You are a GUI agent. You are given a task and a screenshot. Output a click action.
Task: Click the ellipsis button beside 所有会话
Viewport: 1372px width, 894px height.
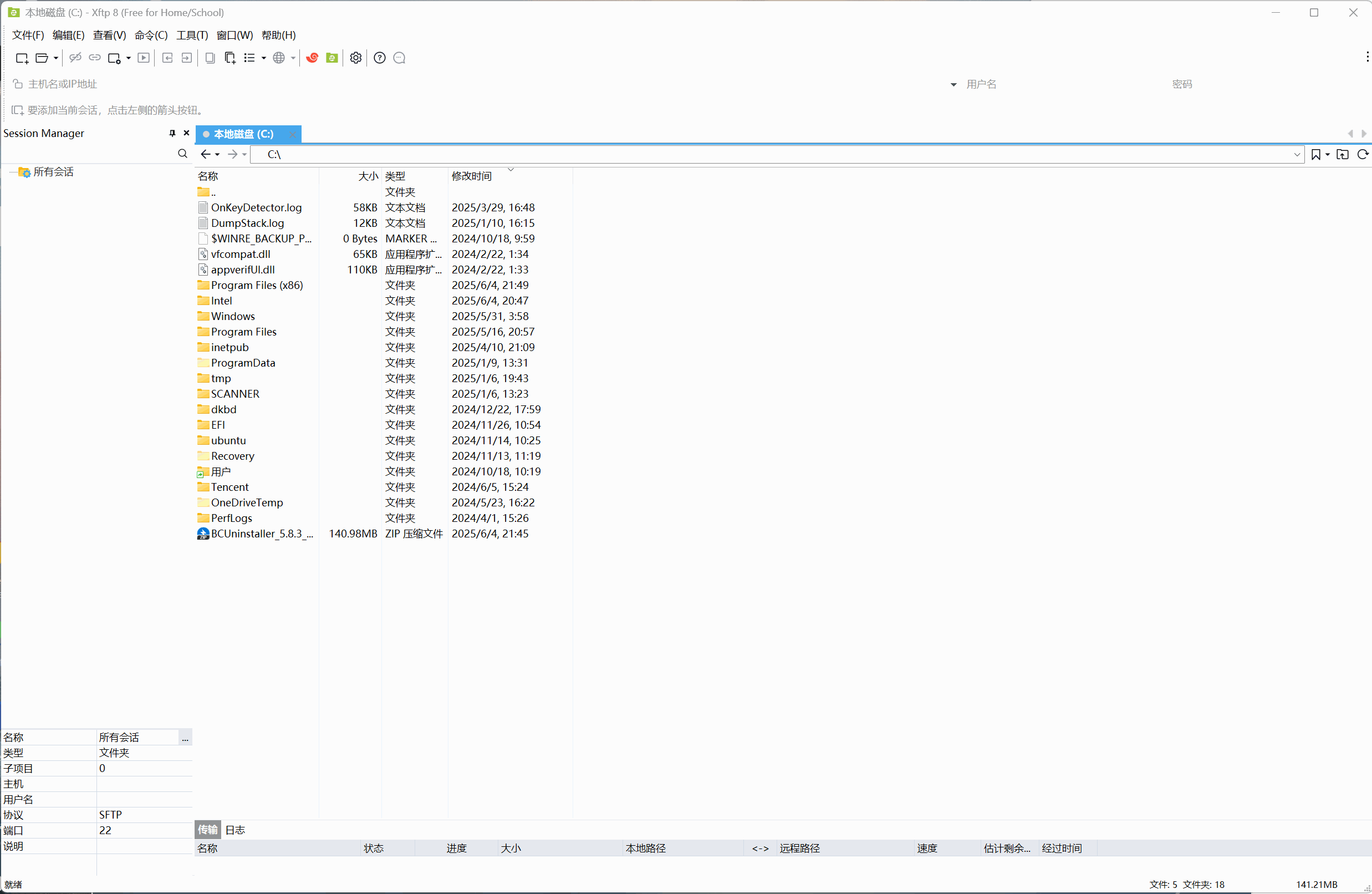tap(185, 738)
